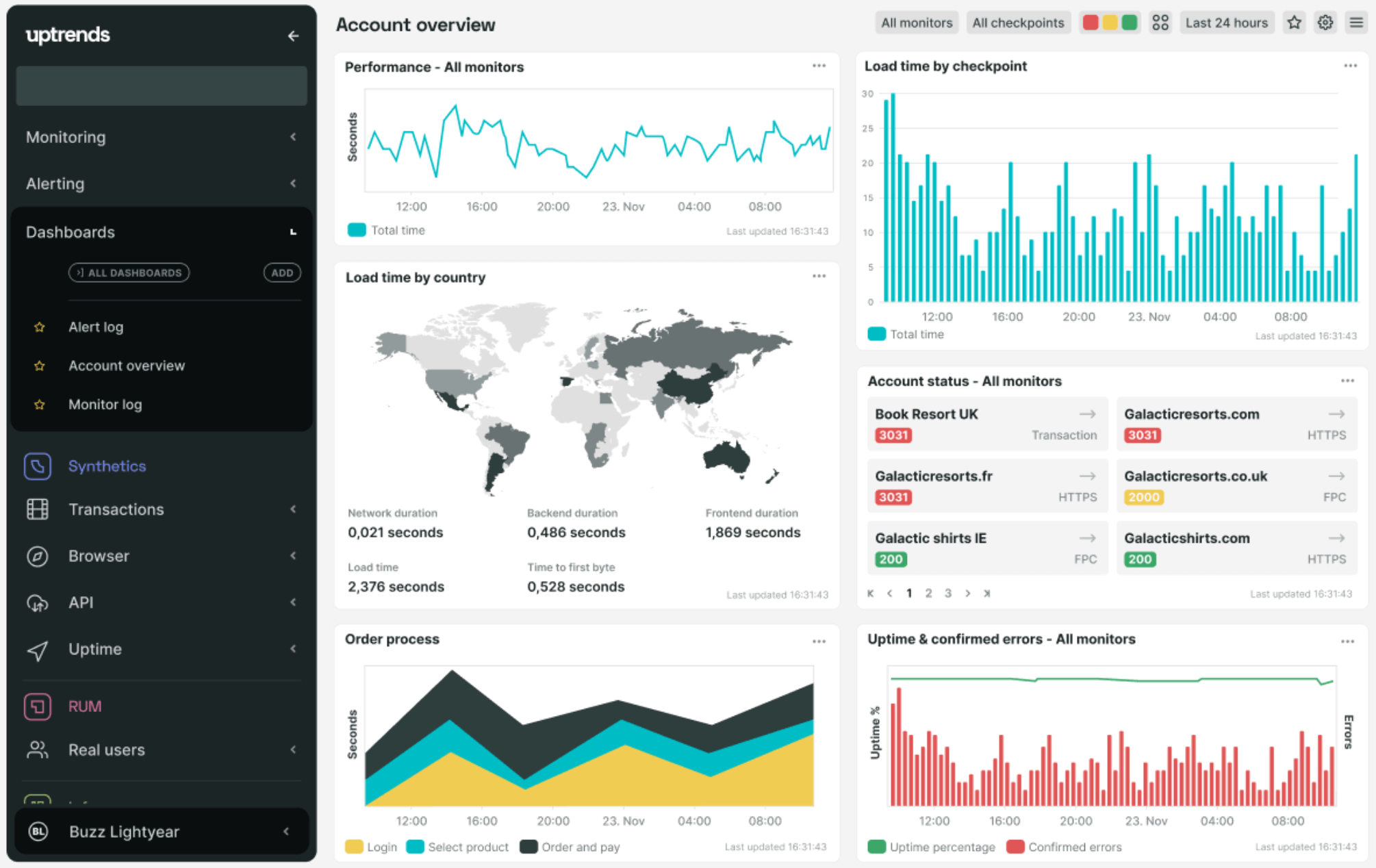This screenshot has width=1376, height=868.
Task: Open the Transactions section icon
Action: pos(38,509)
